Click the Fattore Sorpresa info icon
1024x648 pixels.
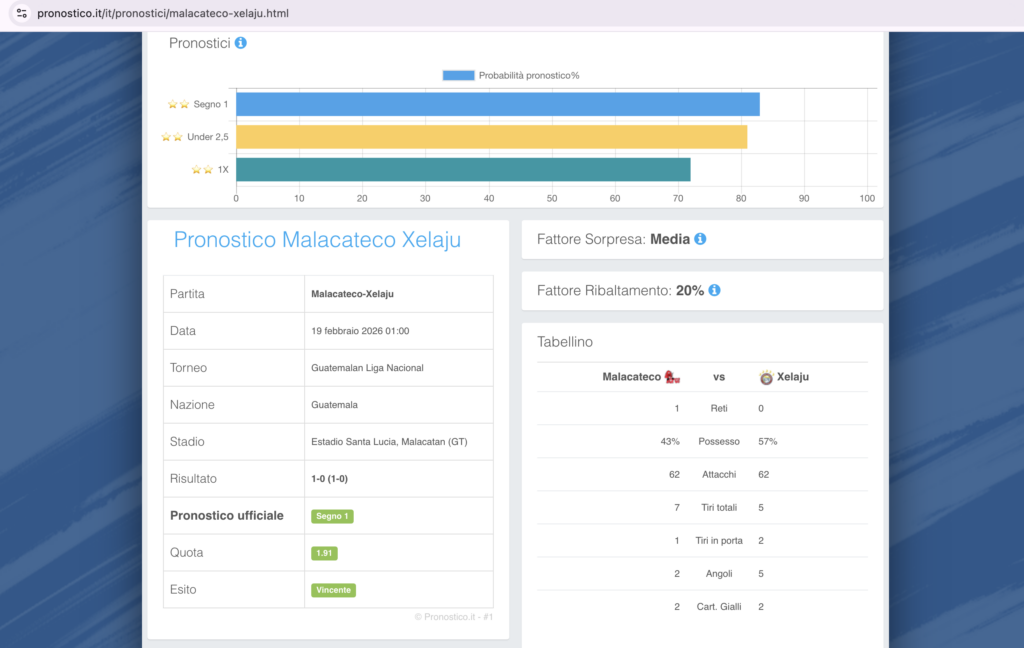tap(700, 239)
